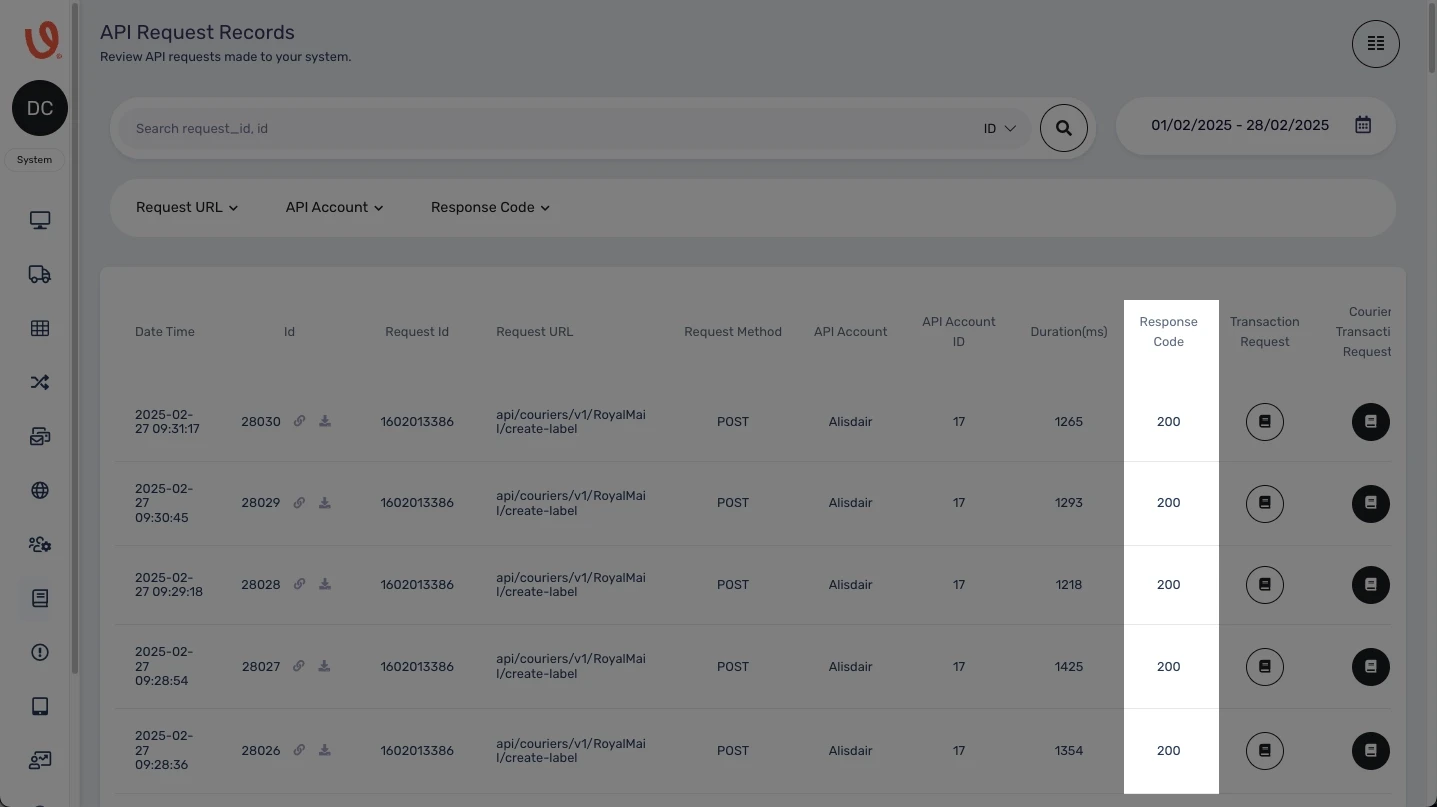Open the 01/02/2025 - 28/02/2025 date range

pos(1255,125)
